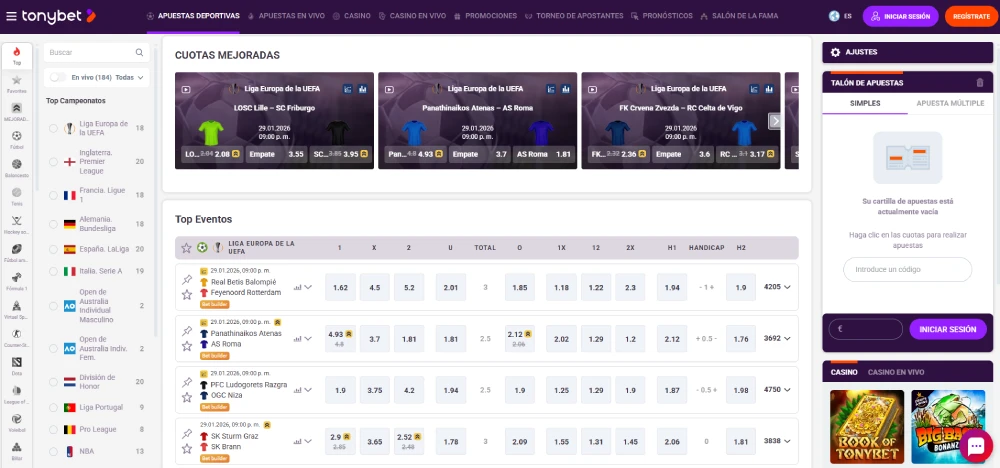Click the euro stake amount field
1000x468 pixels.
tap(865, 330)
